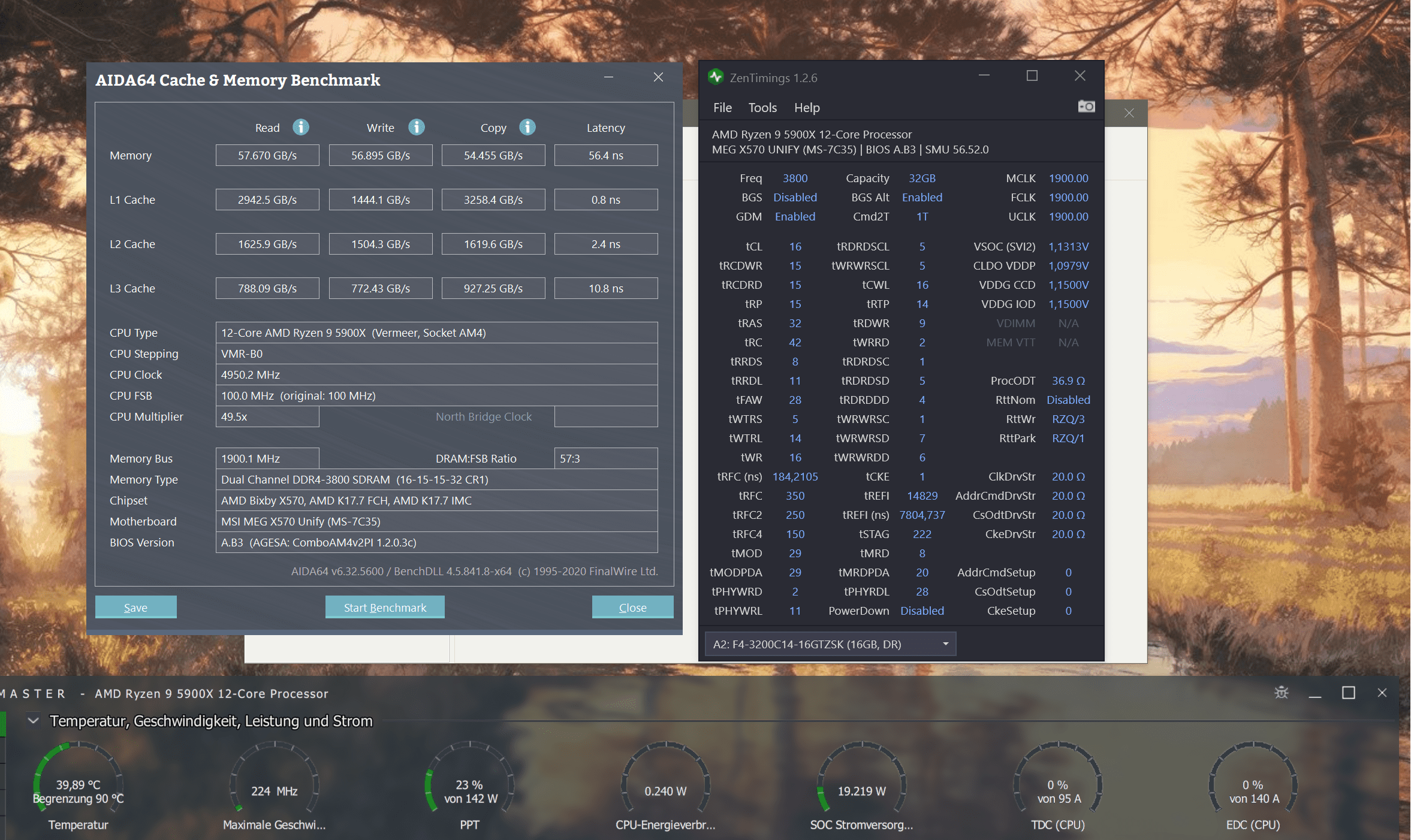Viewport: 1411px width, 840px height.
Task: Click the CPU Multiplier 49.5x field
Action: [x=267, y=416]
